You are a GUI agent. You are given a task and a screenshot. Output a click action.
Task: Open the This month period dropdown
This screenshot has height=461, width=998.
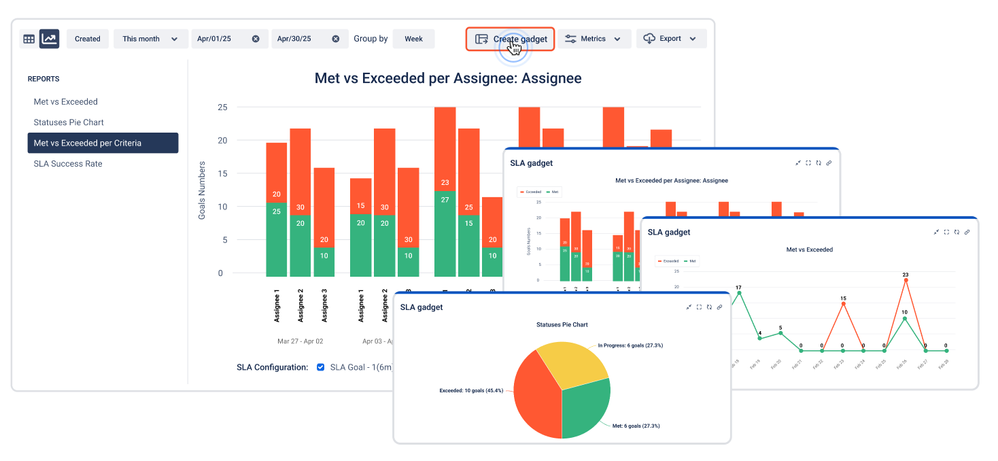point(151,39)
